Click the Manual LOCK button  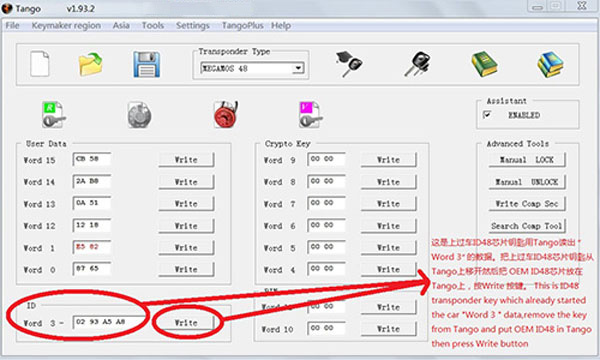pyautogui.click(x=527, y=160)
